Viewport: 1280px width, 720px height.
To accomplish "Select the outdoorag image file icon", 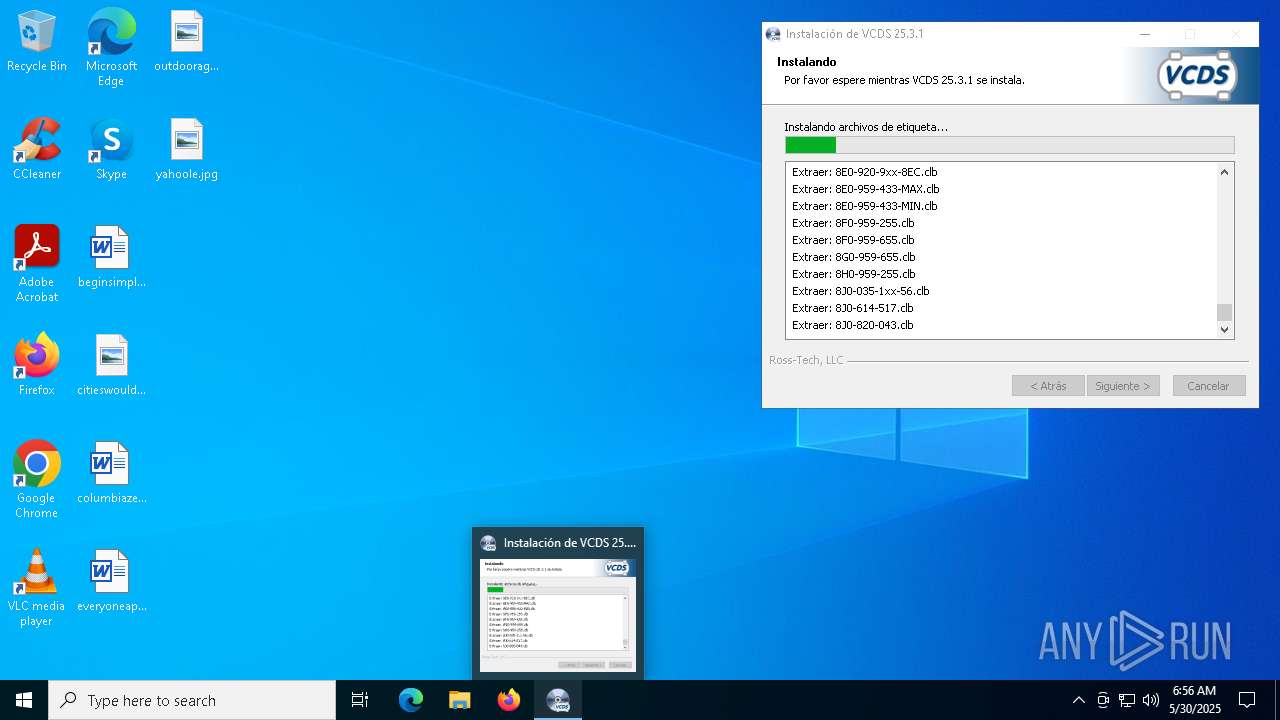I will [x=187, y=42].
